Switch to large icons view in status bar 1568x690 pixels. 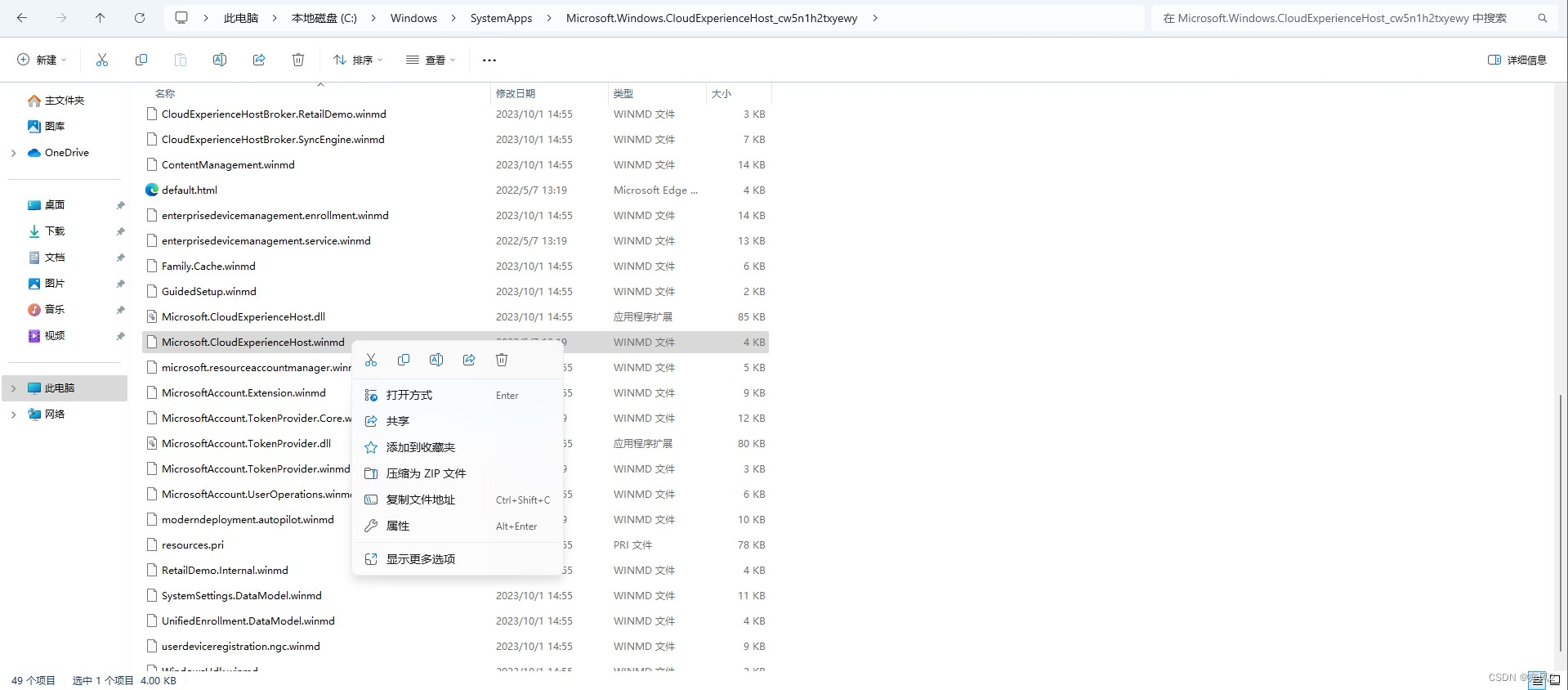1555,679
